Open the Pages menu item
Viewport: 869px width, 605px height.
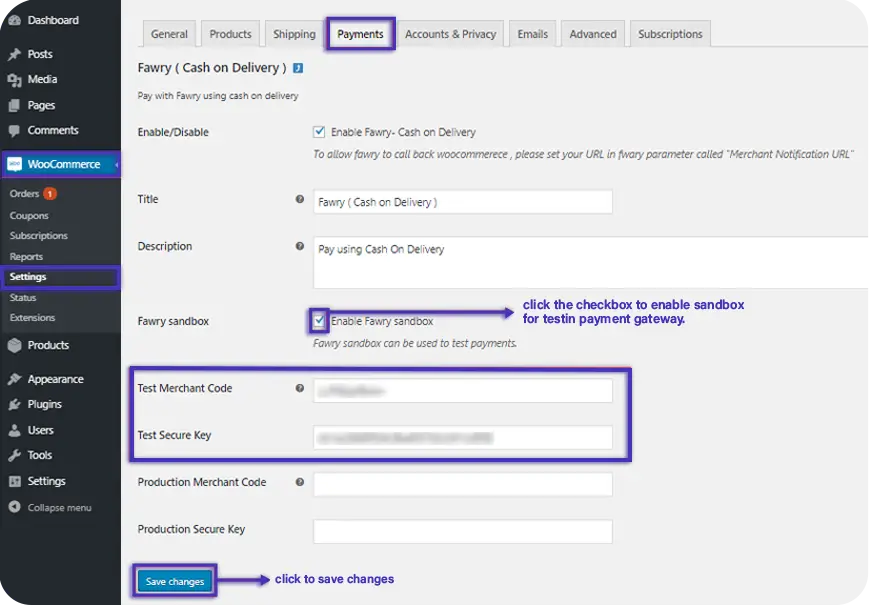[41, 105]
